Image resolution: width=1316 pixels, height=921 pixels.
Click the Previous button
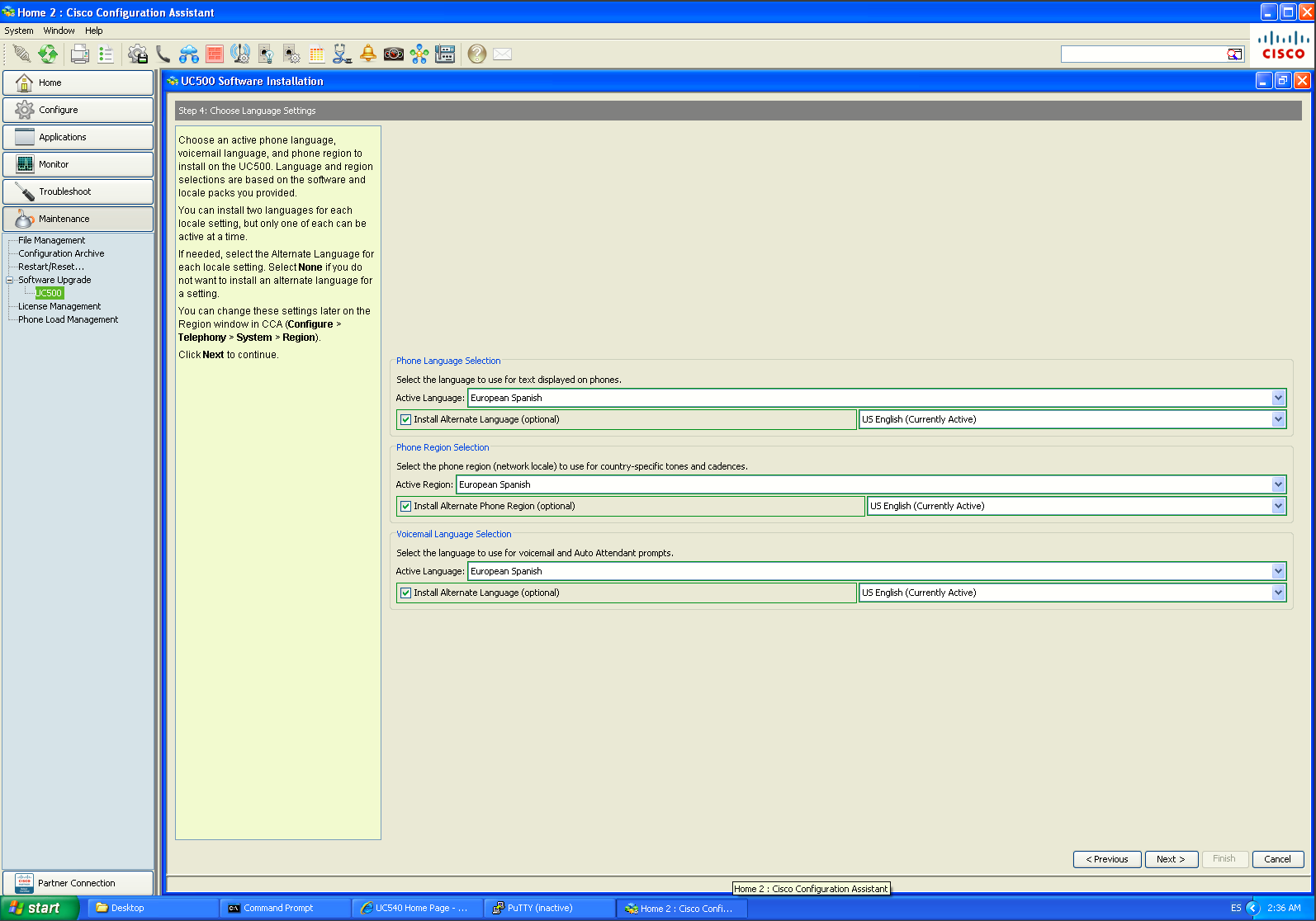tap(1107, 859)
